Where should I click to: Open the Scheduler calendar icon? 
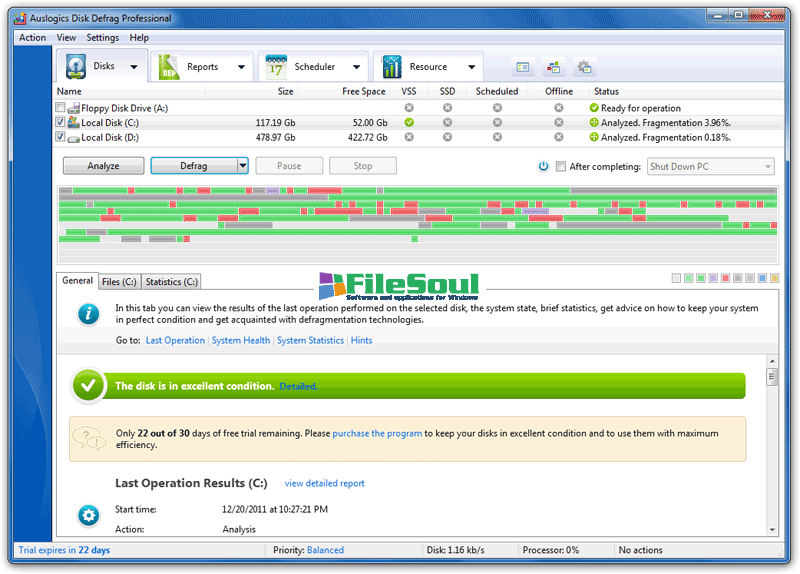[276, 67]
